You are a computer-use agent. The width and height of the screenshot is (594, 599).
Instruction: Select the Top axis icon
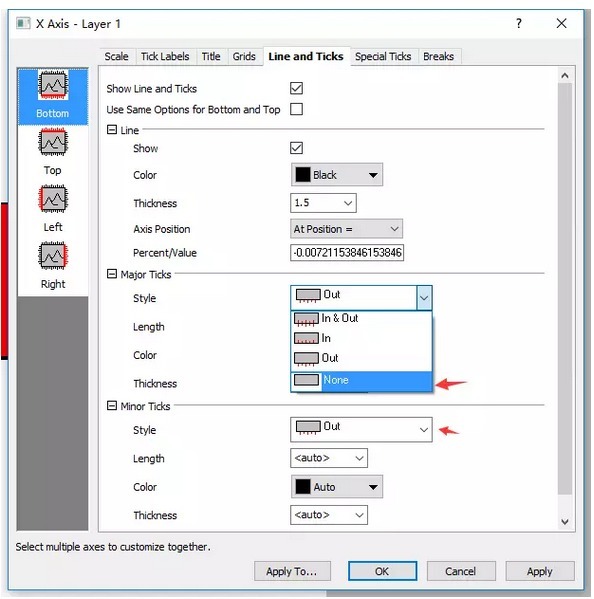pyautogui.click(x=53, y=142)
